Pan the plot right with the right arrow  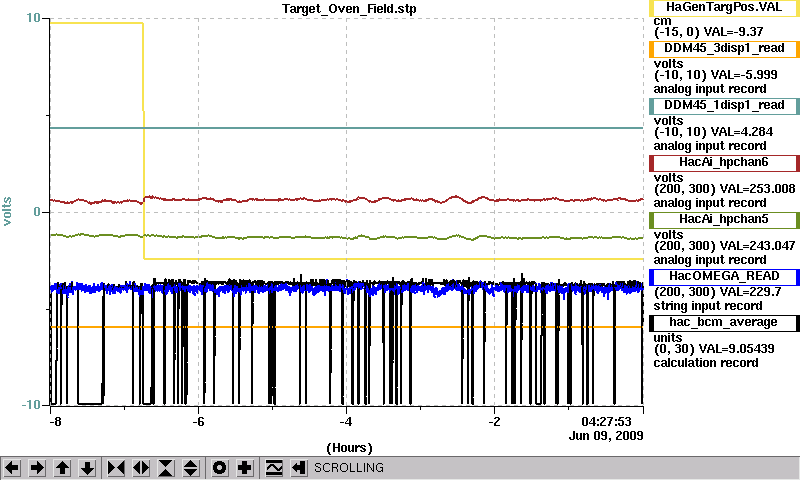37,468
